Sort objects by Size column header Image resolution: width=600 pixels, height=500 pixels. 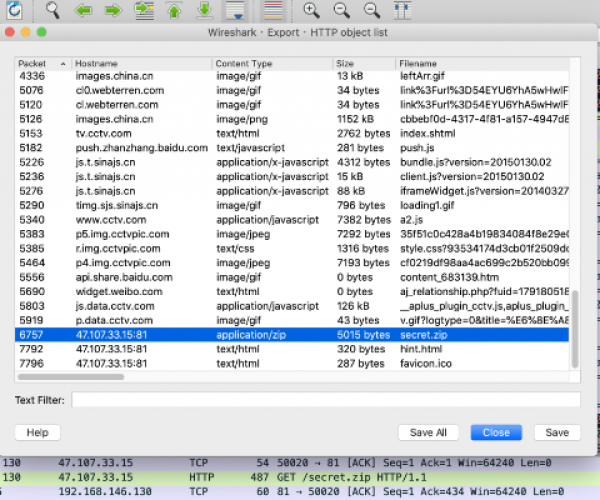pyautogui.click(x=362, y=63)
